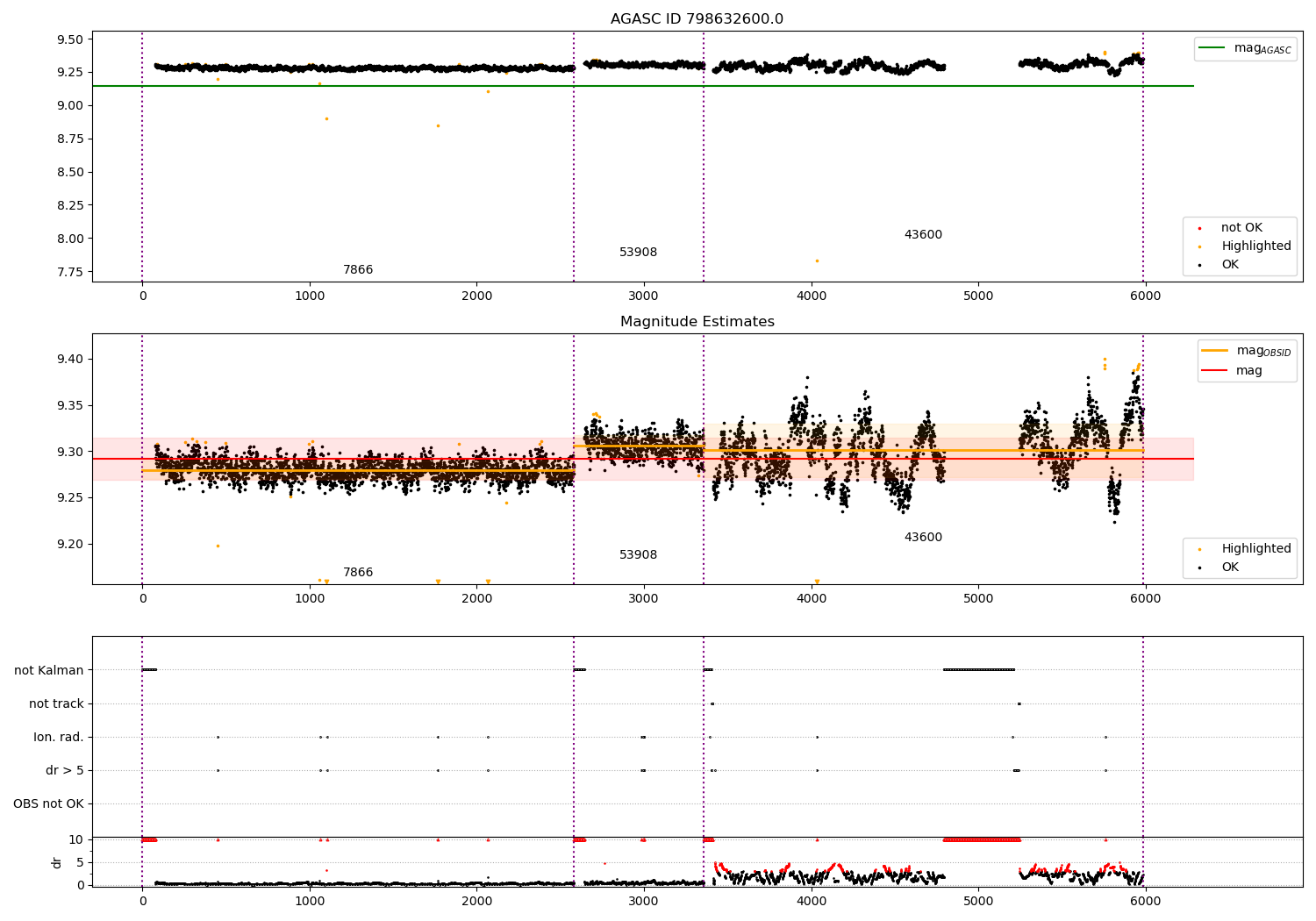Click the 53908 annotation in the Magnitude Estimates plot
1316x921 pixels.
638,555
